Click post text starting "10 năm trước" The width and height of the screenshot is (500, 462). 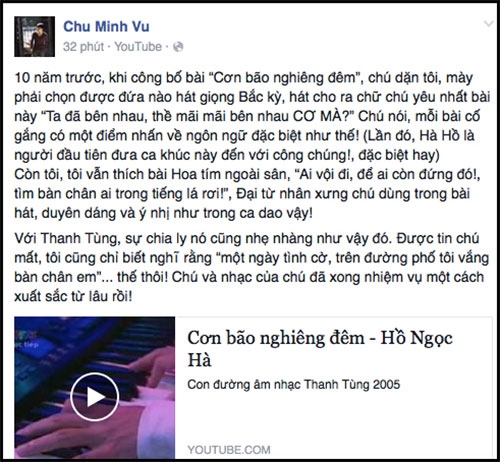(x=252, y=116)
